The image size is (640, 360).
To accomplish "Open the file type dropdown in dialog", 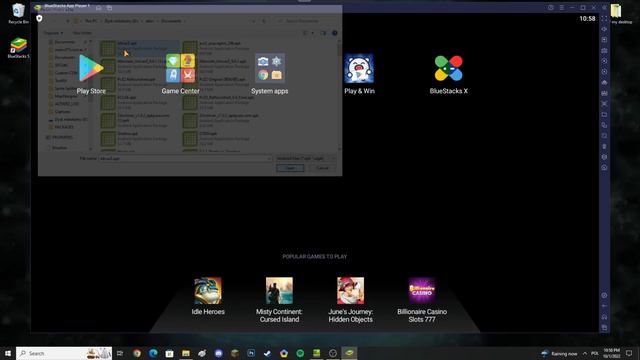I will click(306, 158).
